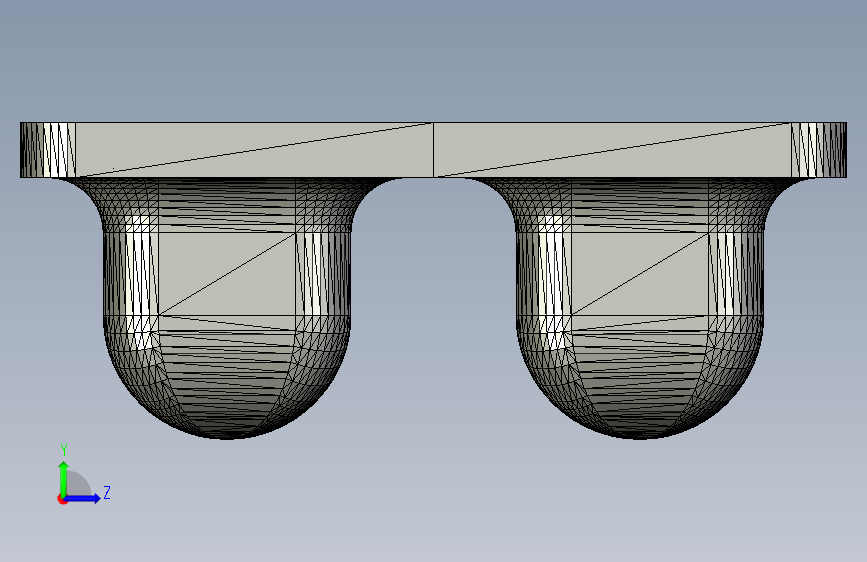Select the right dome-shaped body
This screenshot has width=867, height=562.
click(x=639, y=308)
